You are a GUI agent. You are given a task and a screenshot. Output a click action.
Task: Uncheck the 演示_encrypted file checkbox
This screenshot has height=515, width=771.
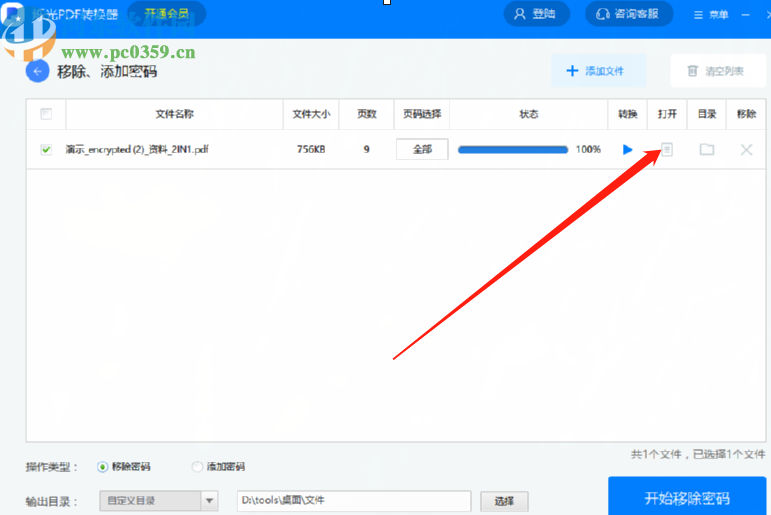point(46,149)
